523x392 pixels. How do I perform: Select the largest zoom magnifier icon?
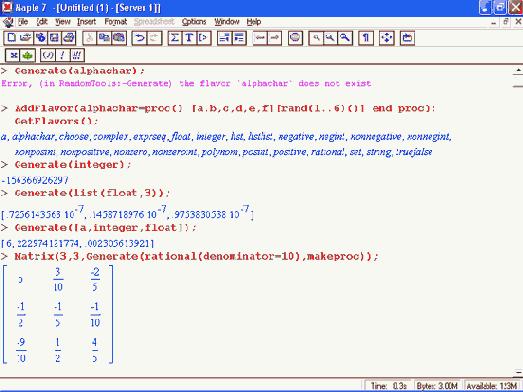coord(346,38)
